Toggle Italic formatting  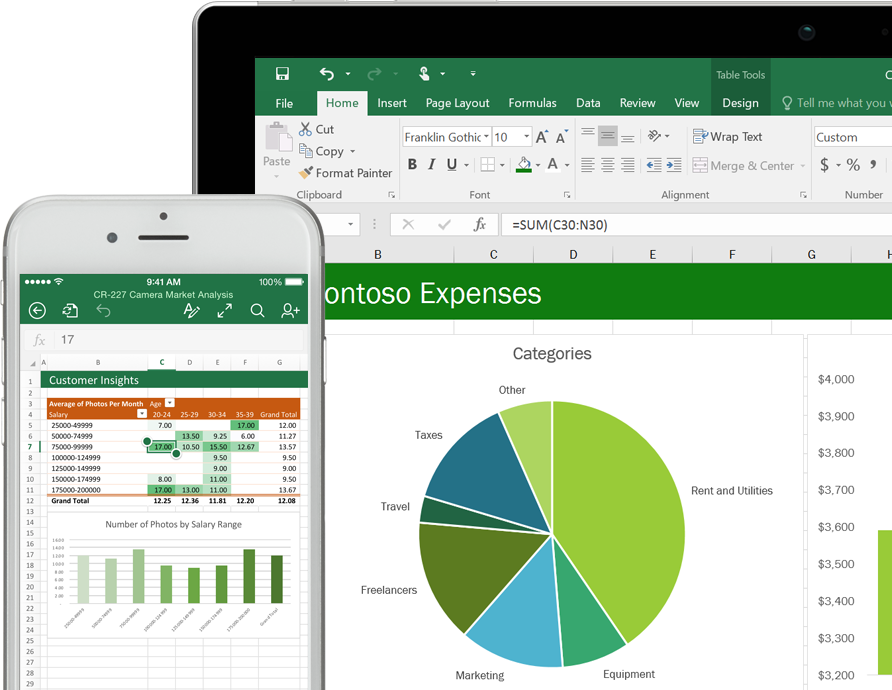tap(432, 165)
